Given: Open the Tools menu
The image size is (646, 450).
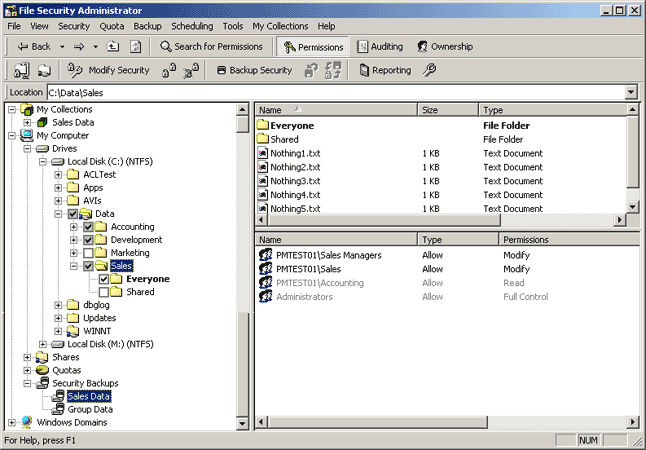Looking at the screenshot, I should pos(233,26).
